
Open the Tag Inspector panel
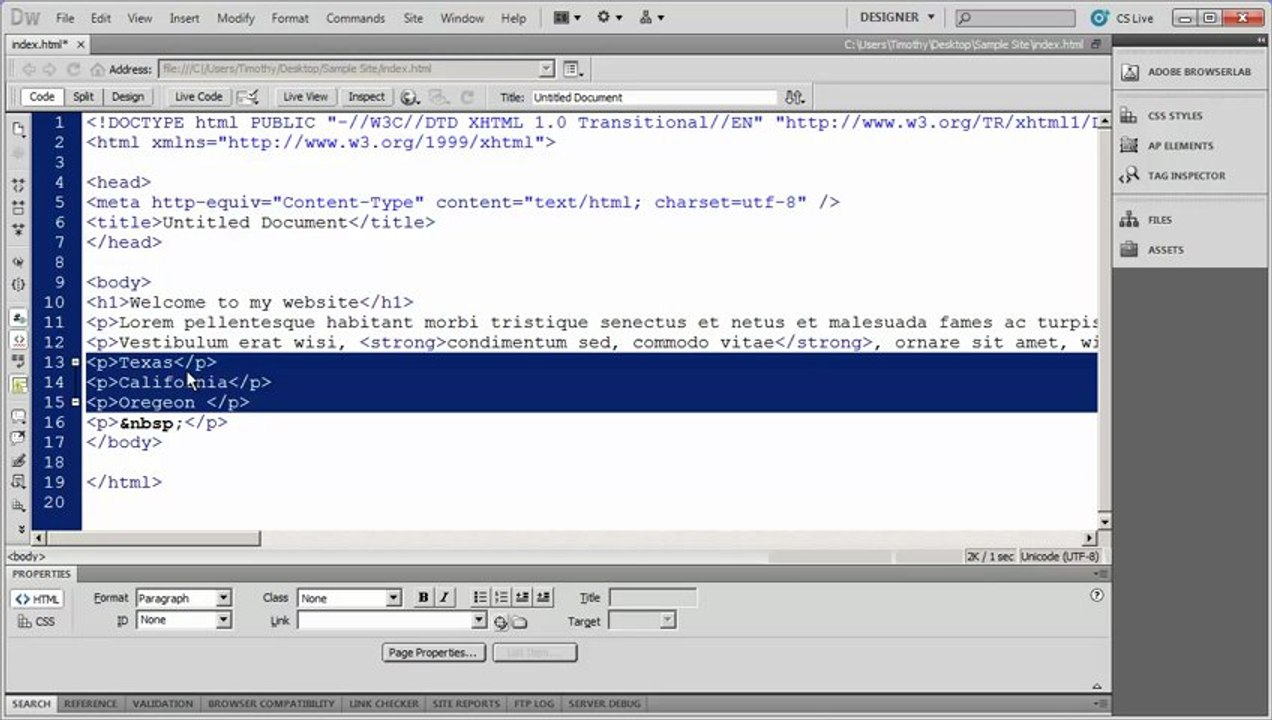pyautogui.click(x=1173, y=176)
